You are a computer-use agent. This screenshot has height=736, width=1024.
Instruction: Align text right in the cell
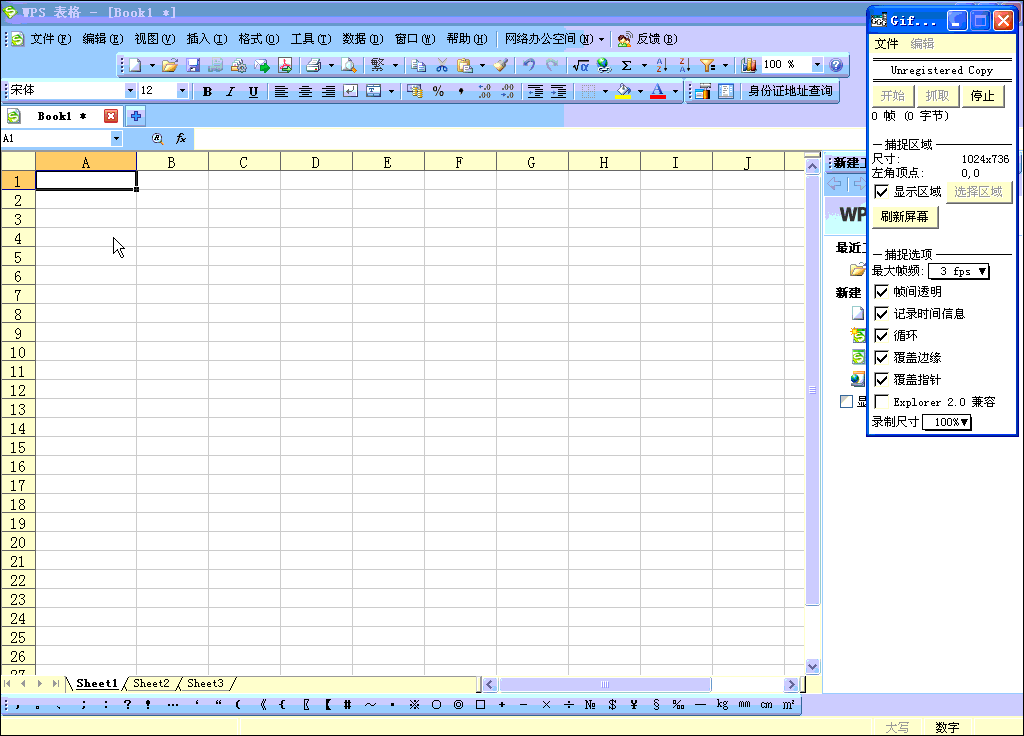click(x=328, y=91)
